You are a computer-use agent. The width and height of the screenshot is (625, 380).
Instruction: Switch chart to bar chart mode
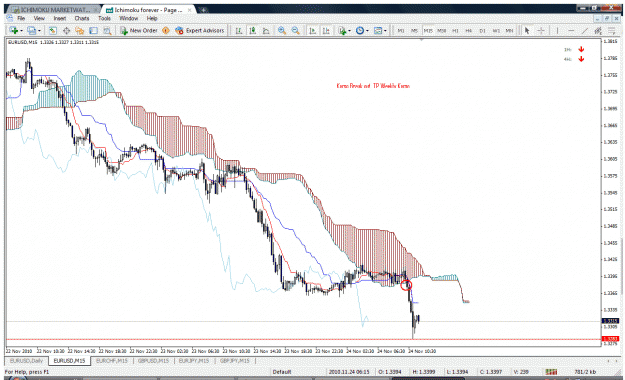coord(239,30)
